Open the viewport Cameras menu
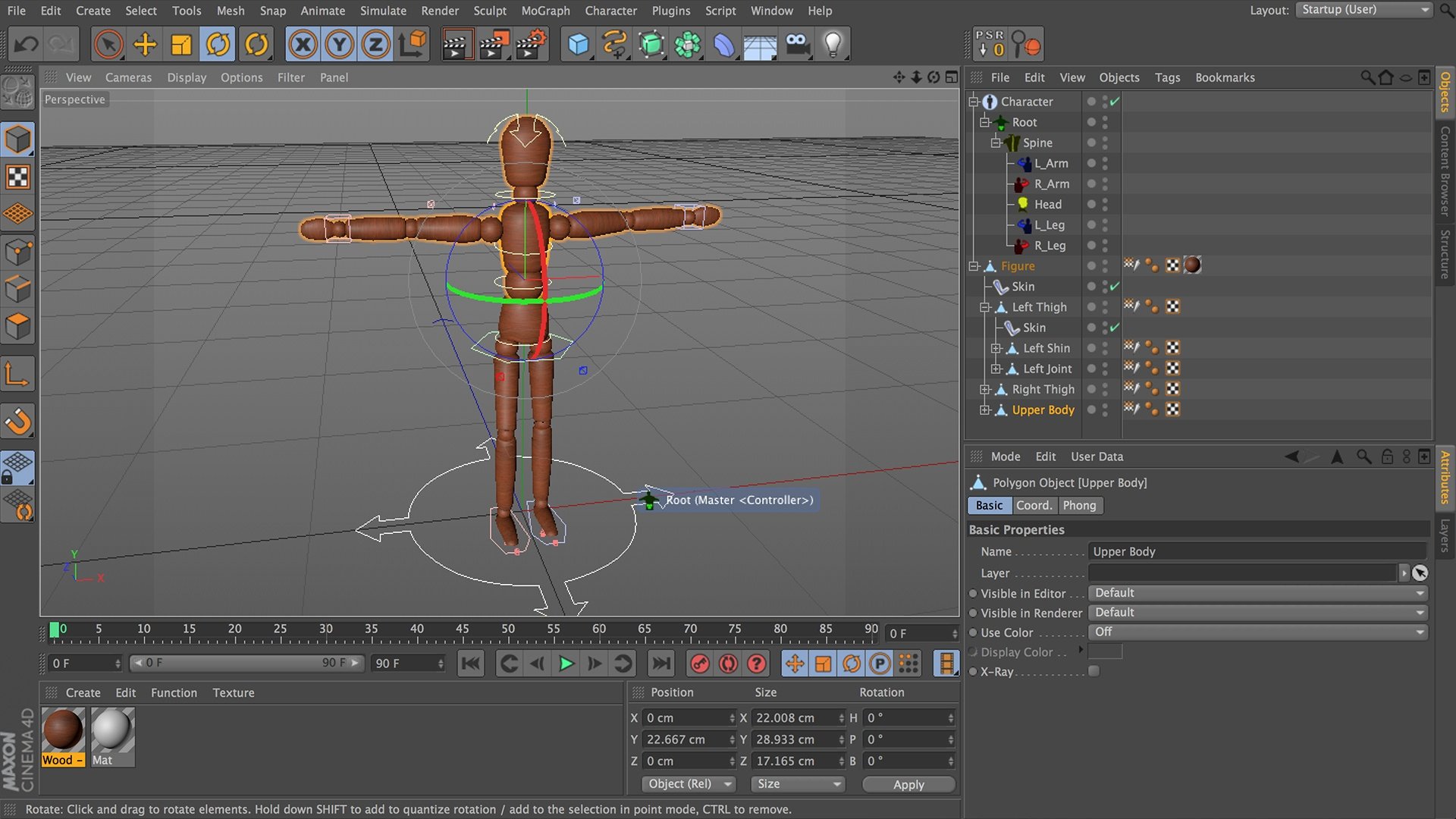 click(x=128, y=77)
